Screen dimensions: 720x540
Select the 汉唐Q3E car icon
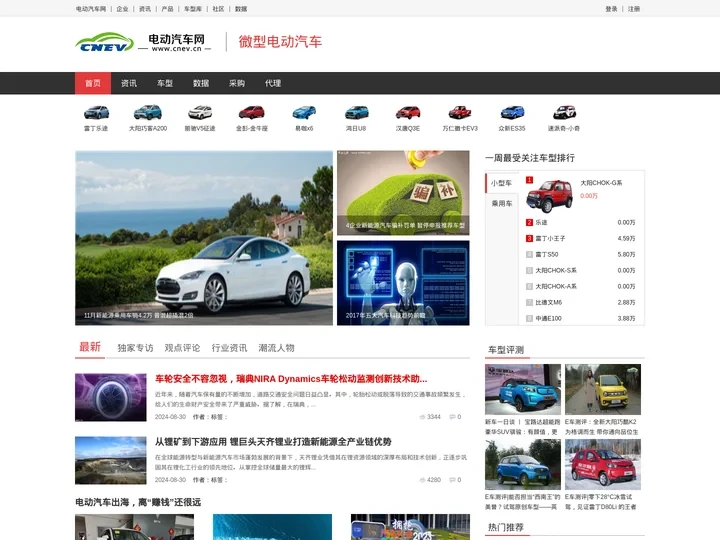coord(408,112)
